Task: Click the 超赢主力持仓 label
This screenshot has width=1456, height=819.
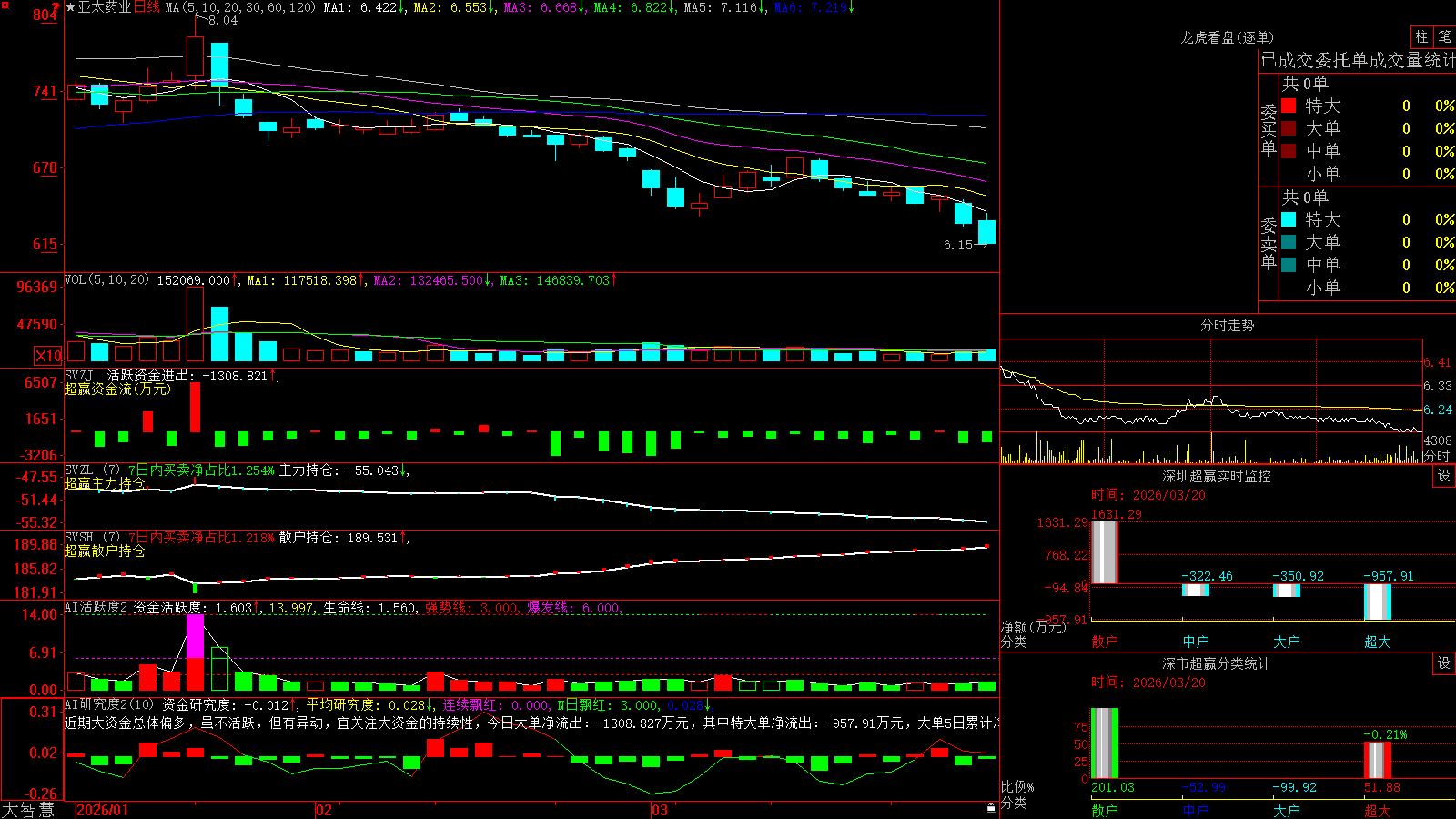Action: (105, 483)
